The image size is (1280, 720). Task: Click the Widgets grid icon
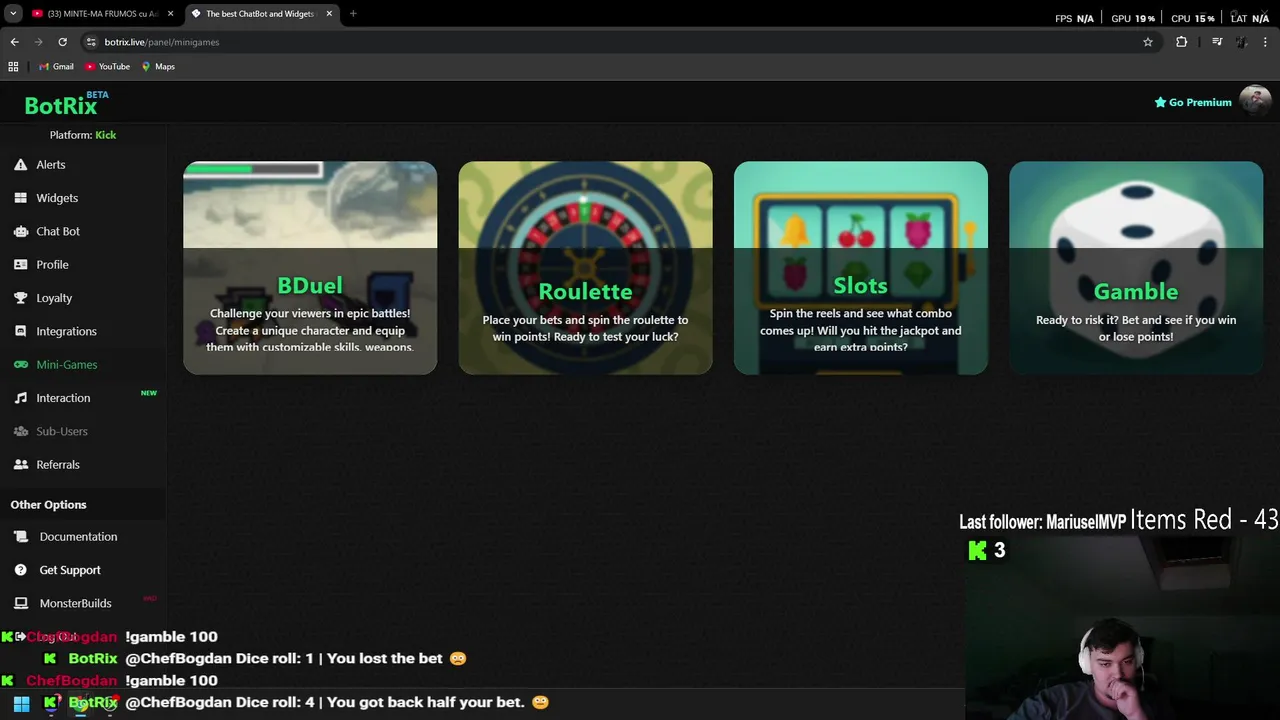[x=20, y=198]
